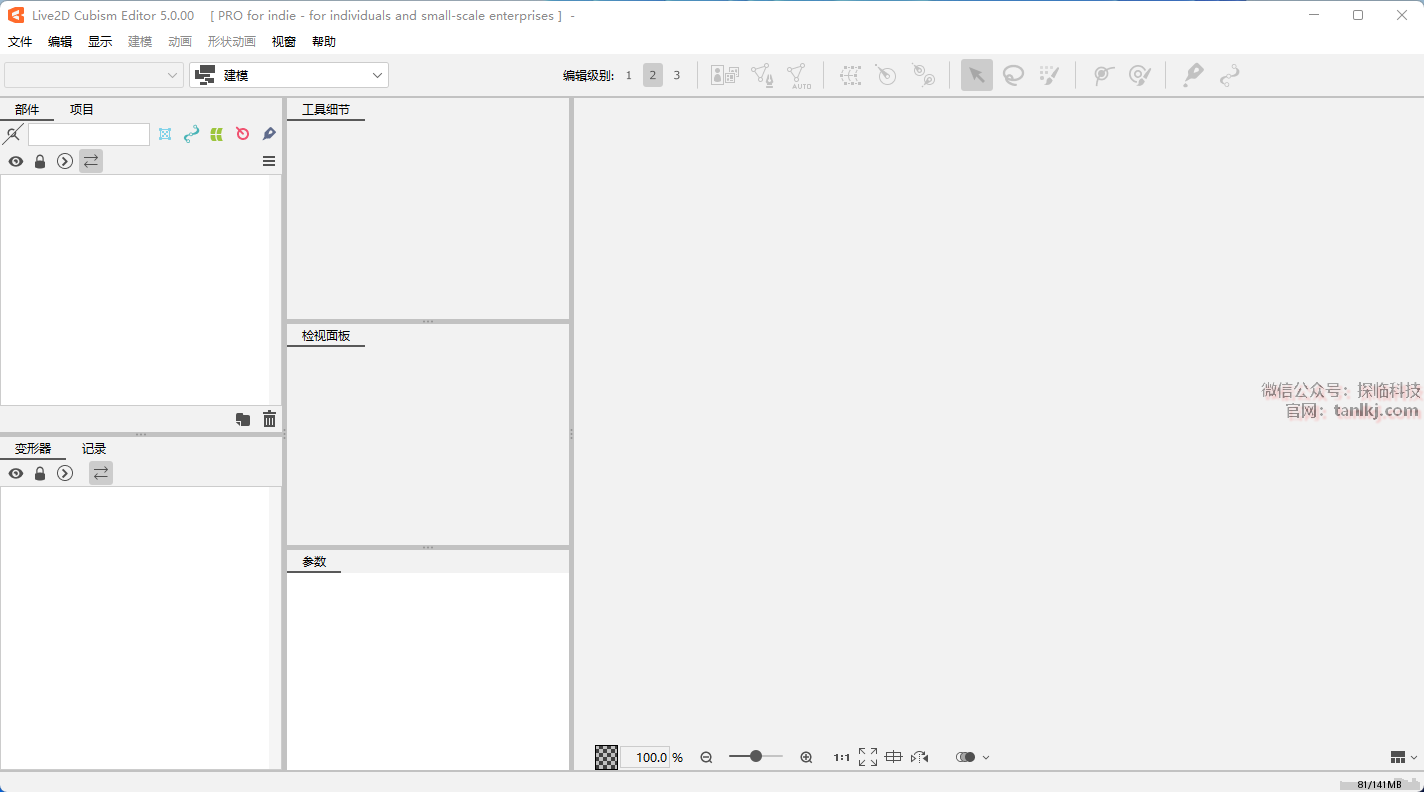Click the create warp deformer toolbar icon
The image size is (1424, 792).
(850, 75)
